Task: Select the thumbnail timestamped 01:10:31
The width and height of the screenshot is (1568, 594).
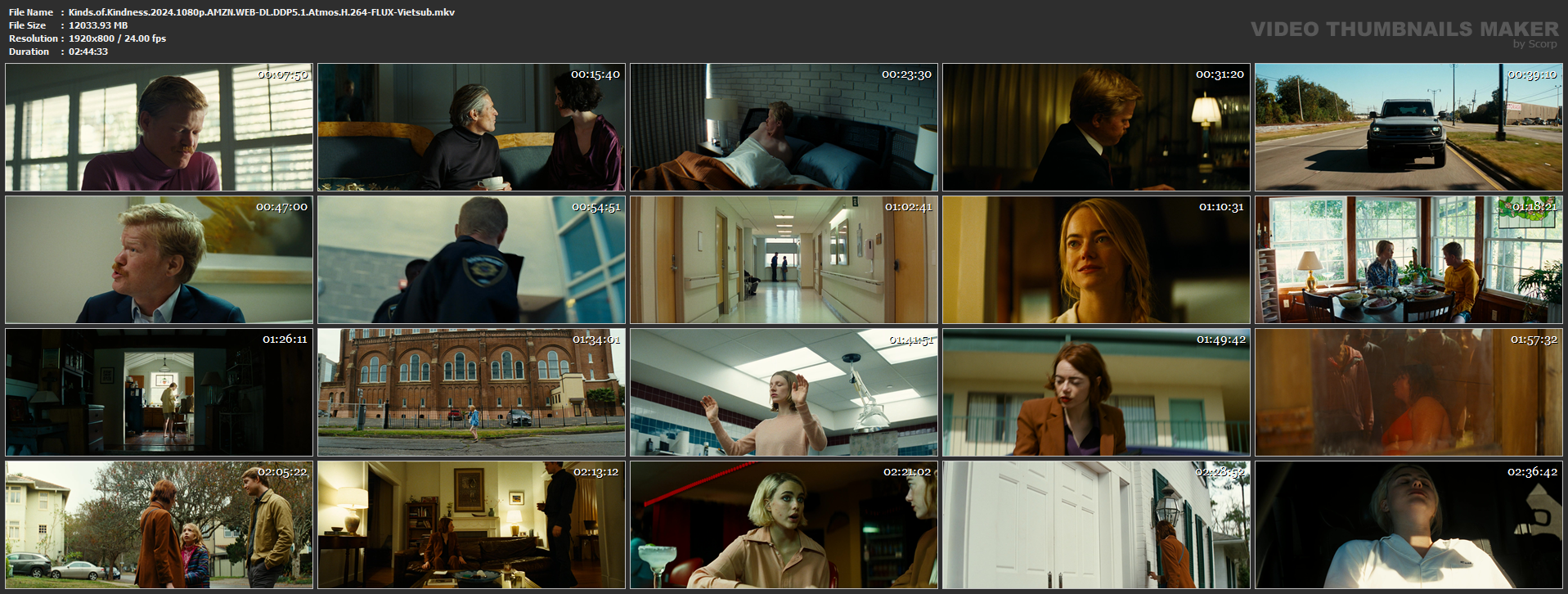Action: pyautogui.click(x=1096, y=259)
